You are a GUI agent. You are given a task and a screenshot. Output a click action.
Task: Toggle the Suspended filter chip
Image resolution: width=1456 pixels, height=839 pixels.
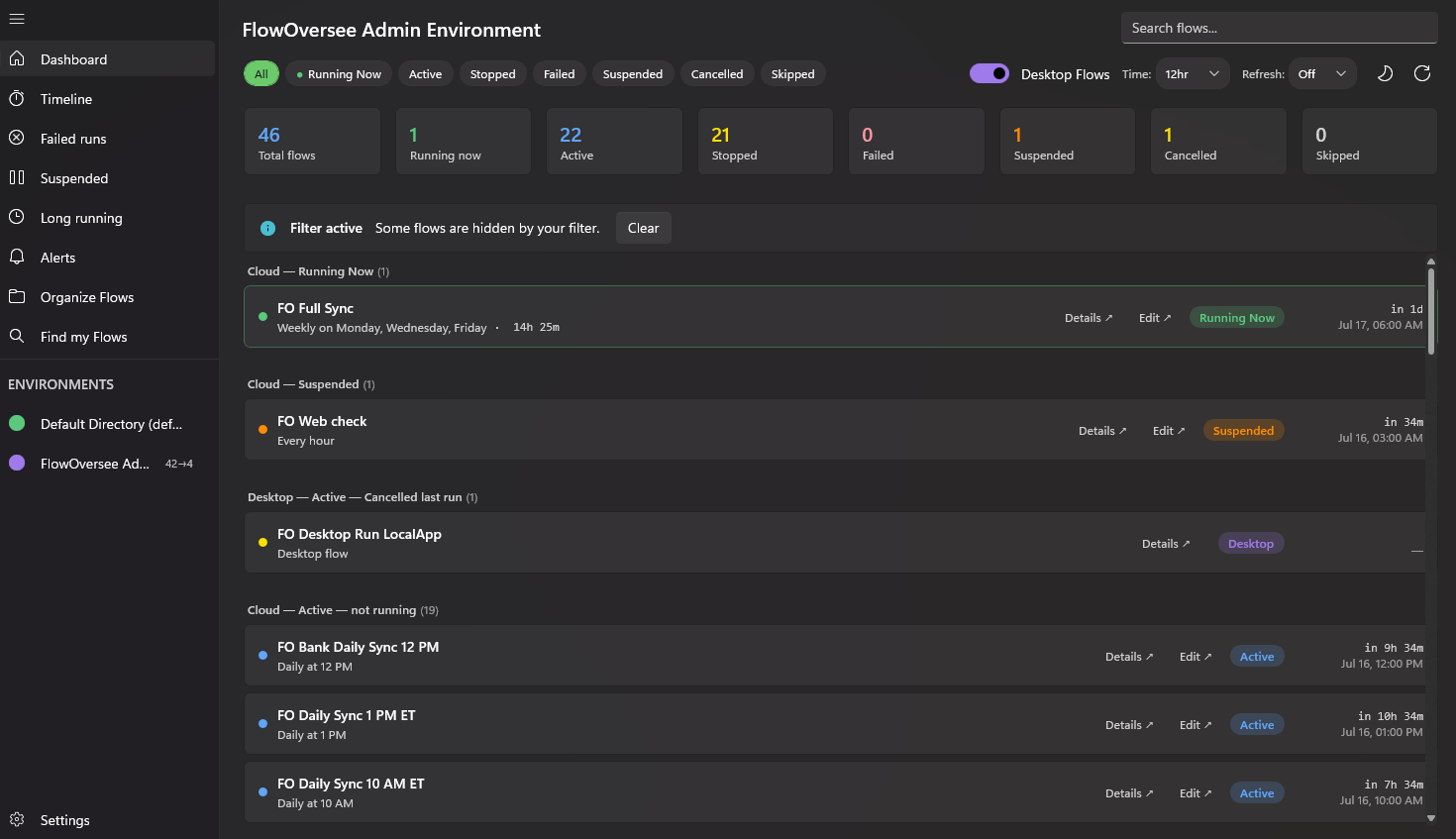633,74
